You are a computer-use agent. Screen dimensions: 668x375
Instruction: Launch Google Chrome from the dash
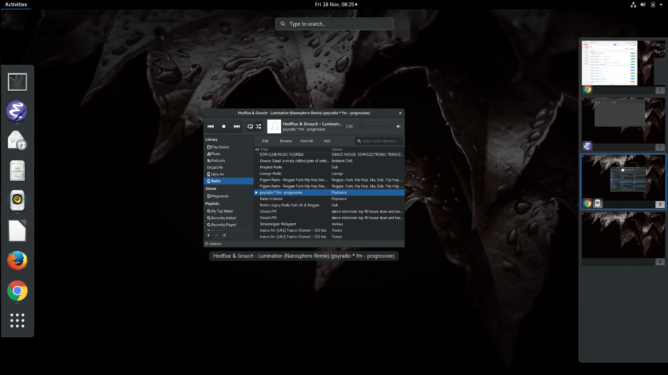[17, 291]
